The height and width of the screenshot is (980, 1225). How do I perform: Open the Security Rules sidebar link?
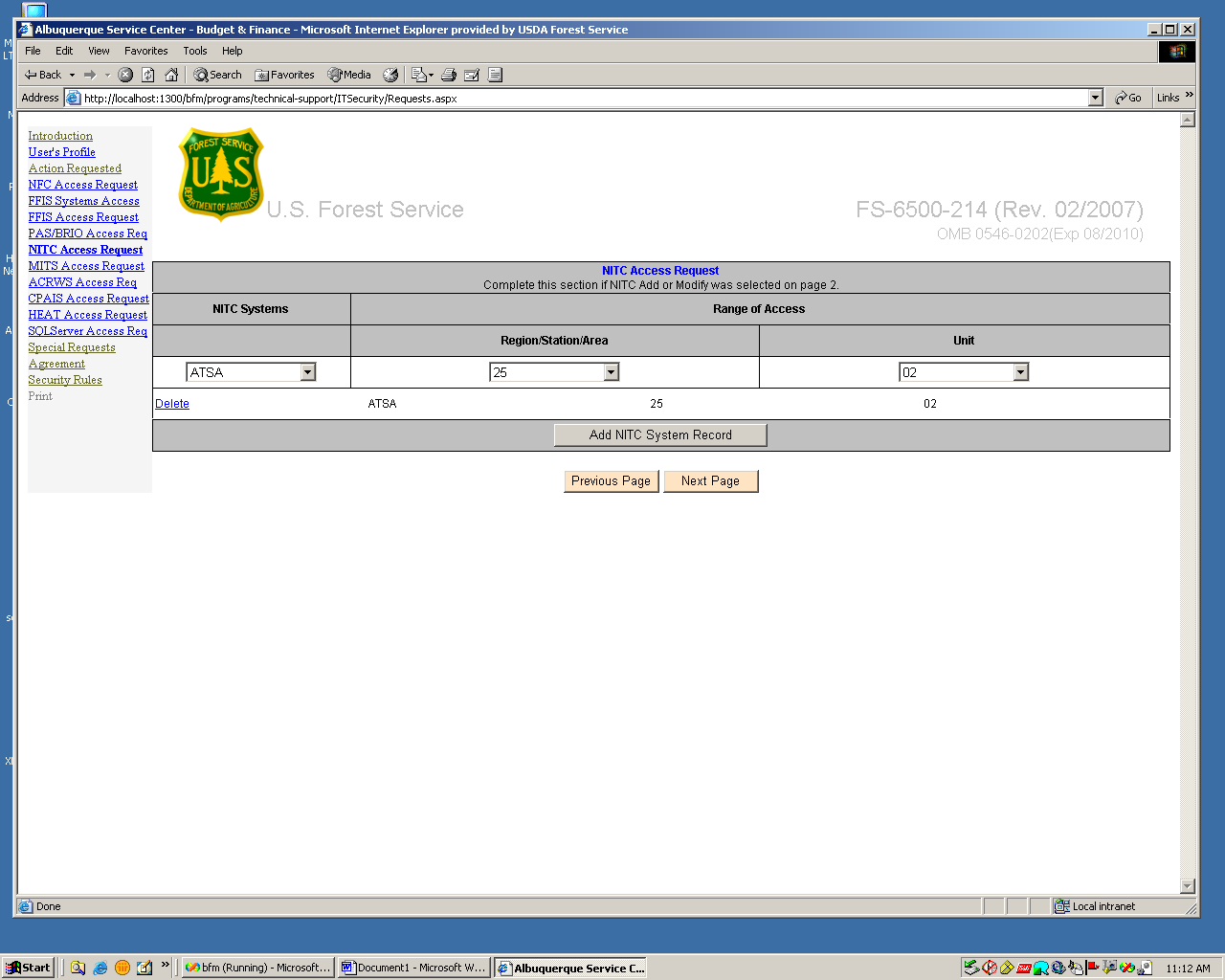(x=65, y=380)
